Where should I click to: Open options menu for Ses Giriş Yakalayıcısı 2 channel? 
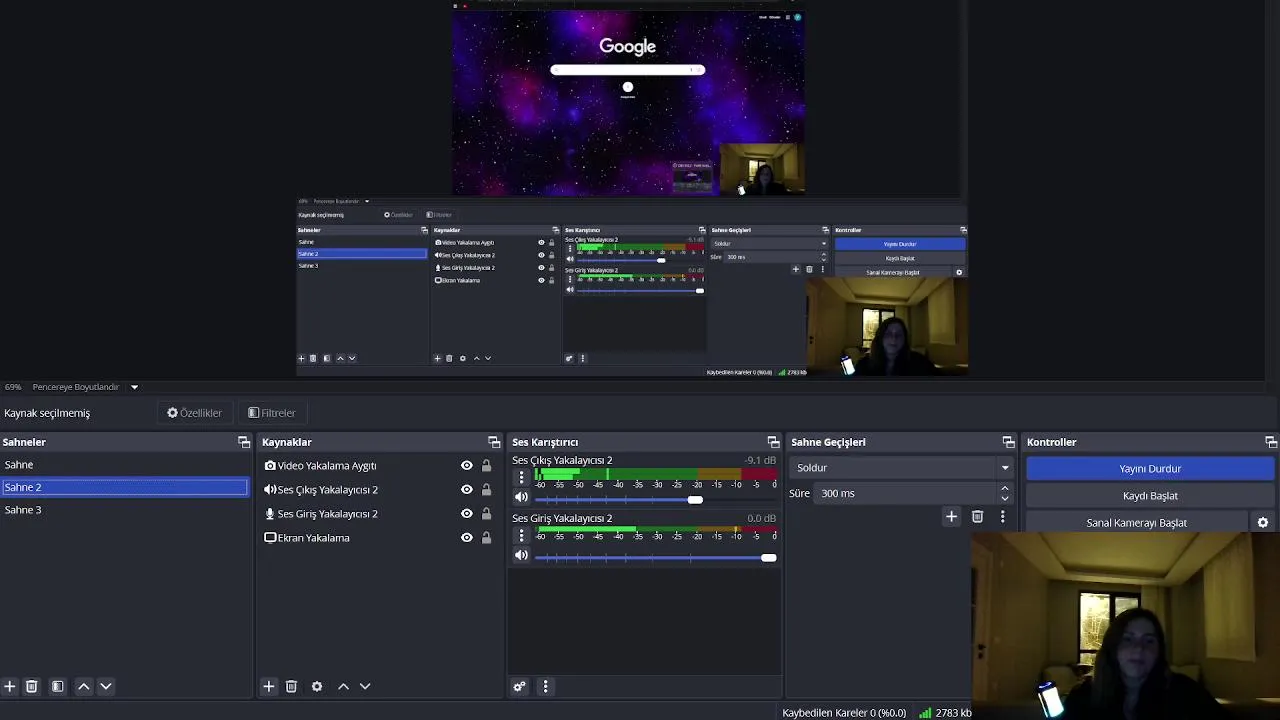[x=521, y=535]
